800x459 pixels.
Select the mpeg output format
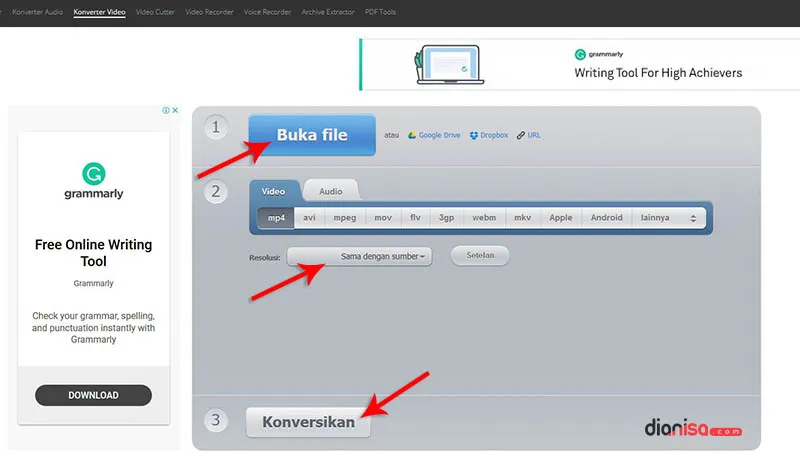point(345,218)
